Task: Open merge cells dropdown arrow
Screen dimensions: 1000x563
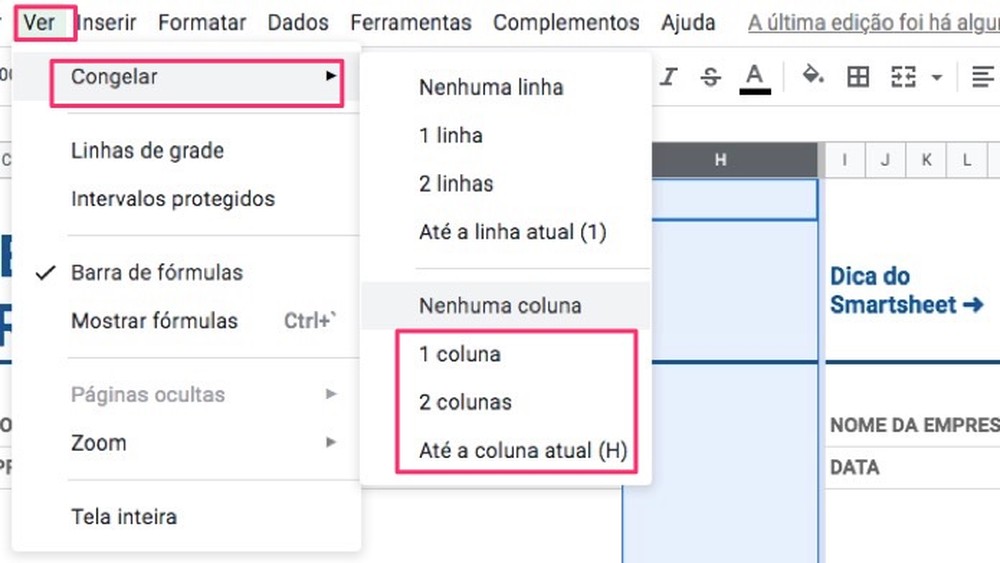Action: click(x=937, y=77)
